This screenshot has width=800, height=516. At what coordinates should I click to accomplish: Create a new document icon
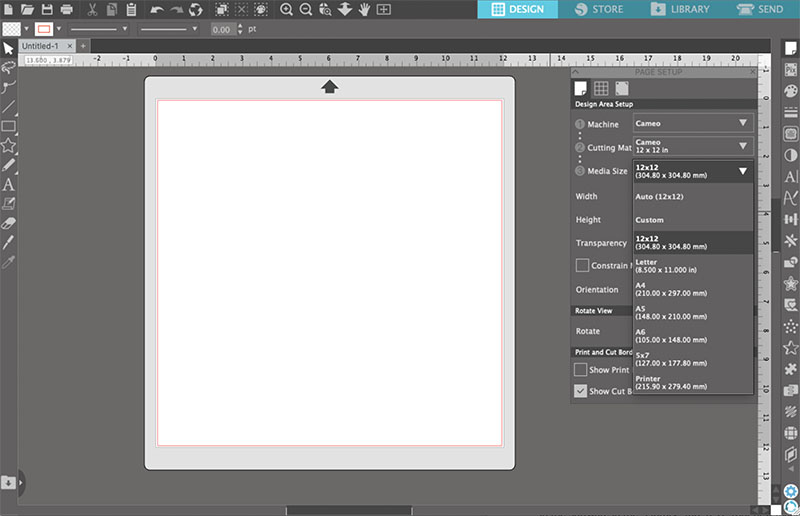click(9, 9)
